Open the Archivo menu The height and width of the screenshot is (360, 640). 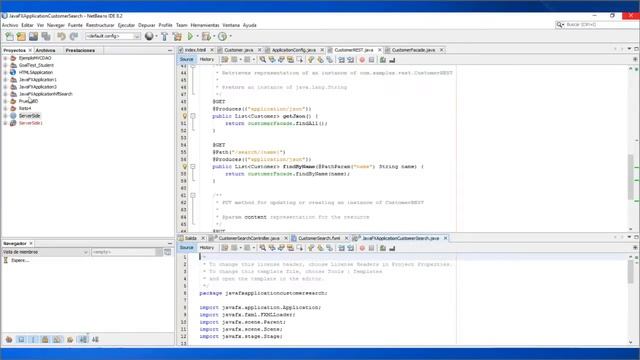10,25
